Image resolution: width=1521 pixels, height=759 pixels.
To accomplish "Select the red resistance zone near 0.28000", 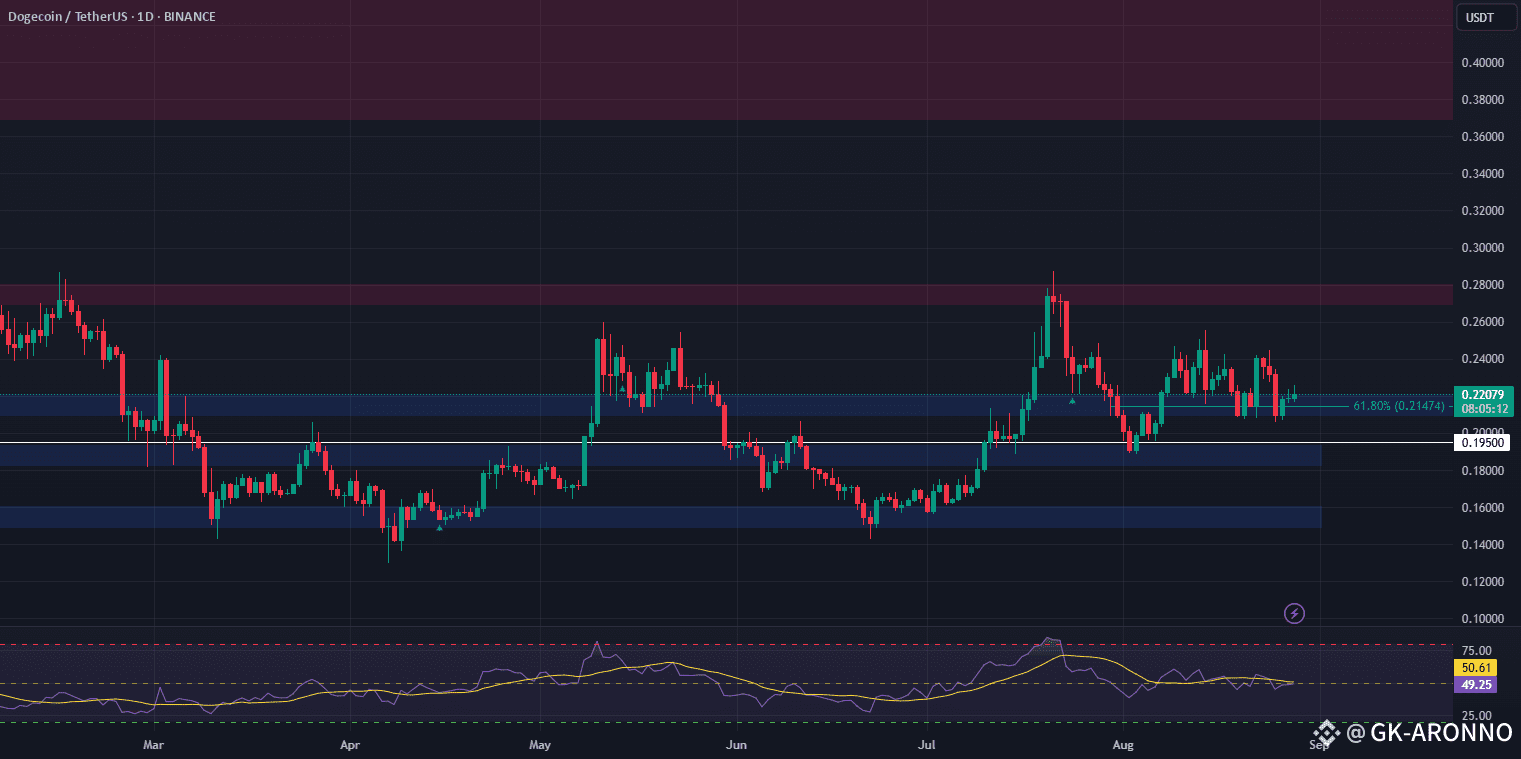I will click(725, 295).
